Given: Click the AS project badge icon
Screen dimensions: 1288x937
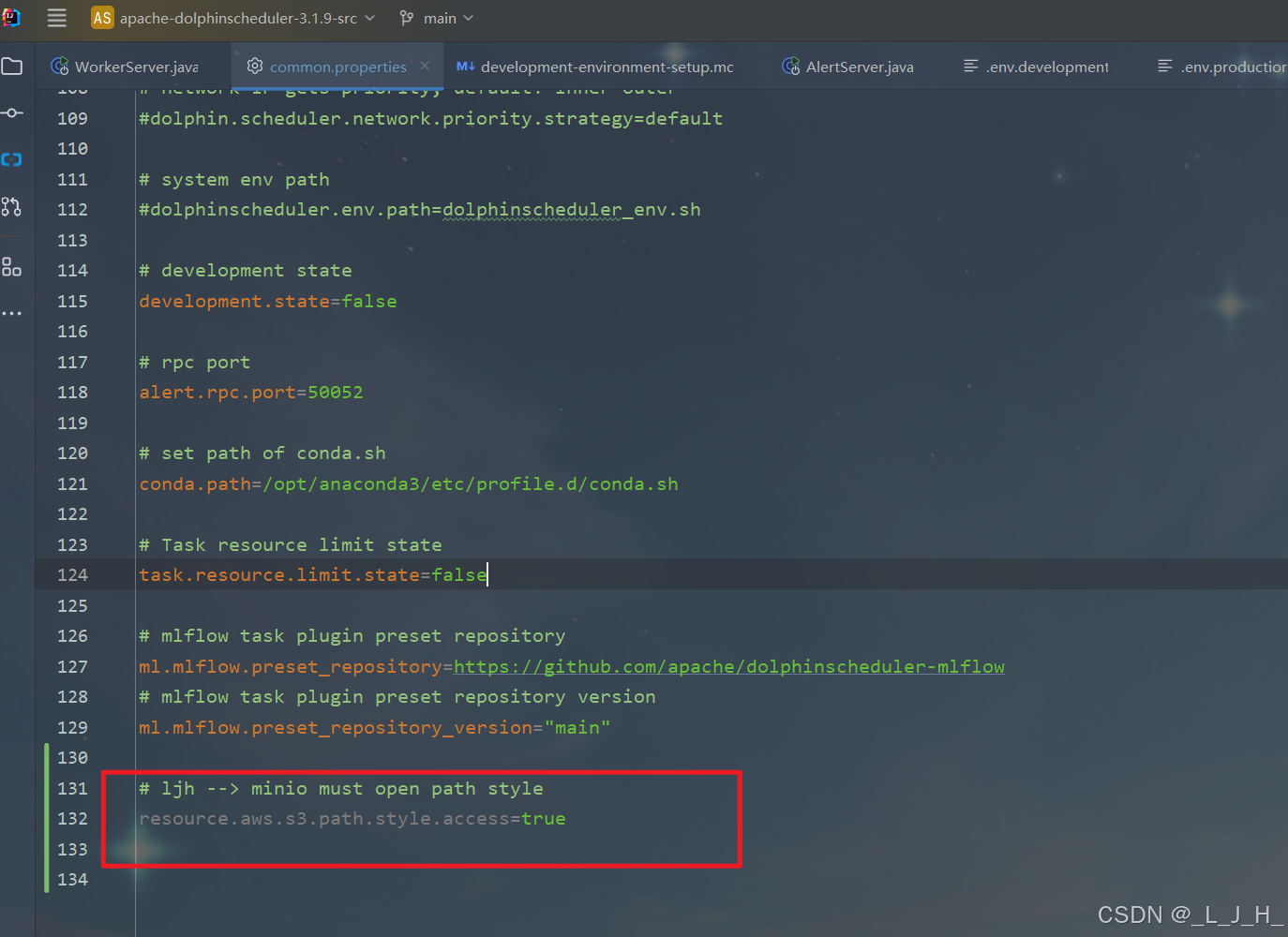Looking at the screenshot, I should [x=102, y=18].
